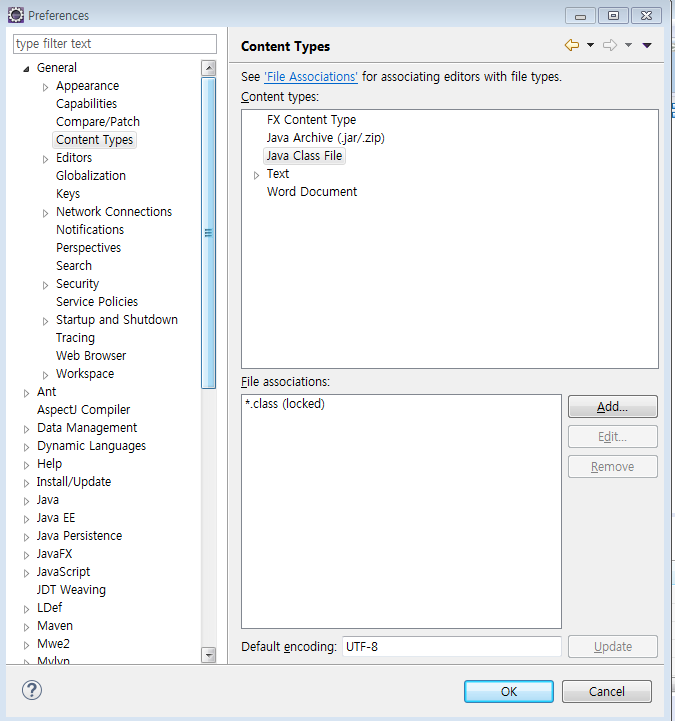This screenshot has width=675, height=721.
Task: Open Keys preference page
Action: tap(68, 194)
